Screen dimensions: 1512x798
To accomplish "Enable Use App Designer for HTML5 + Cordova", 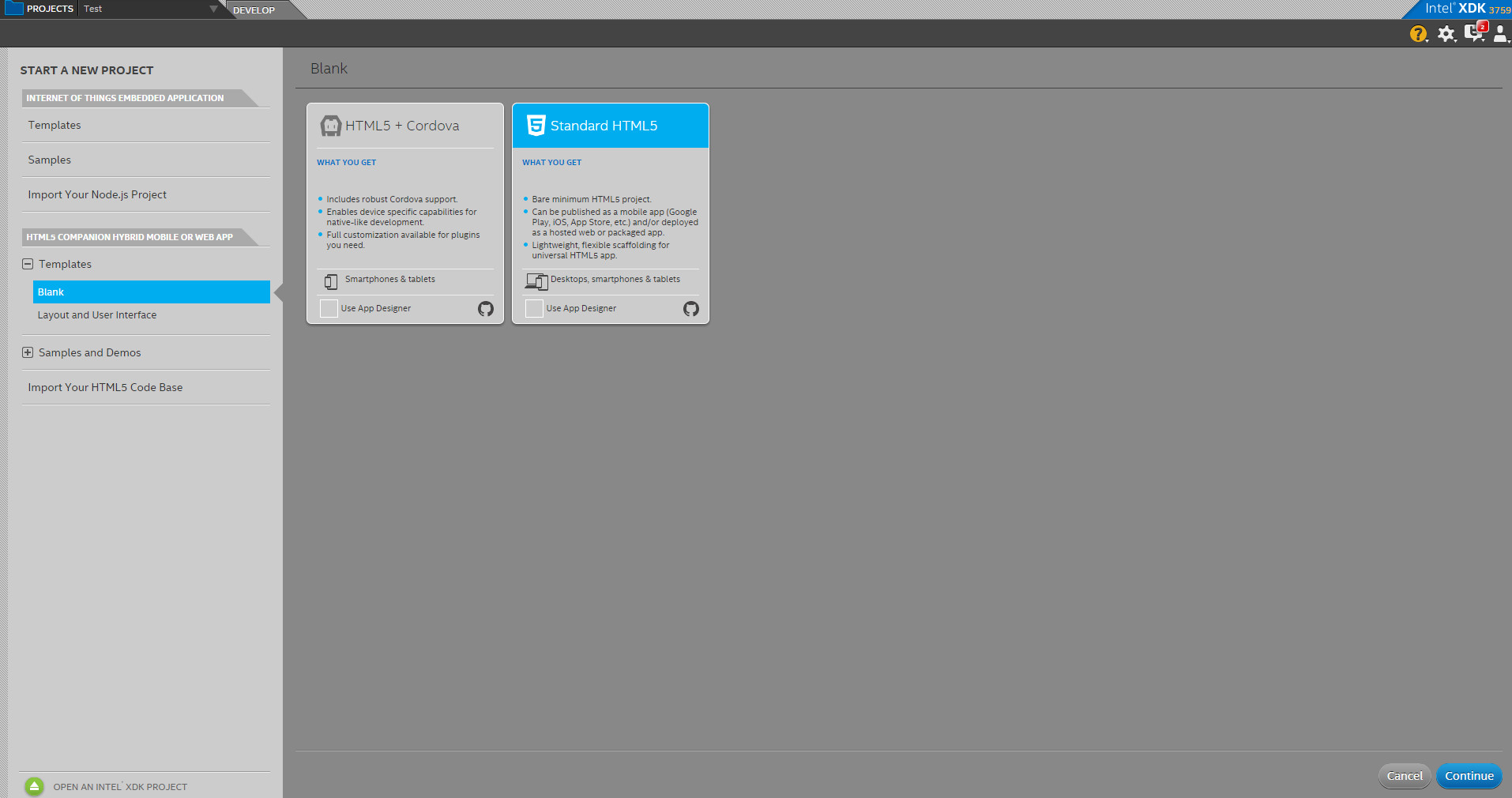I will (329, 308).
